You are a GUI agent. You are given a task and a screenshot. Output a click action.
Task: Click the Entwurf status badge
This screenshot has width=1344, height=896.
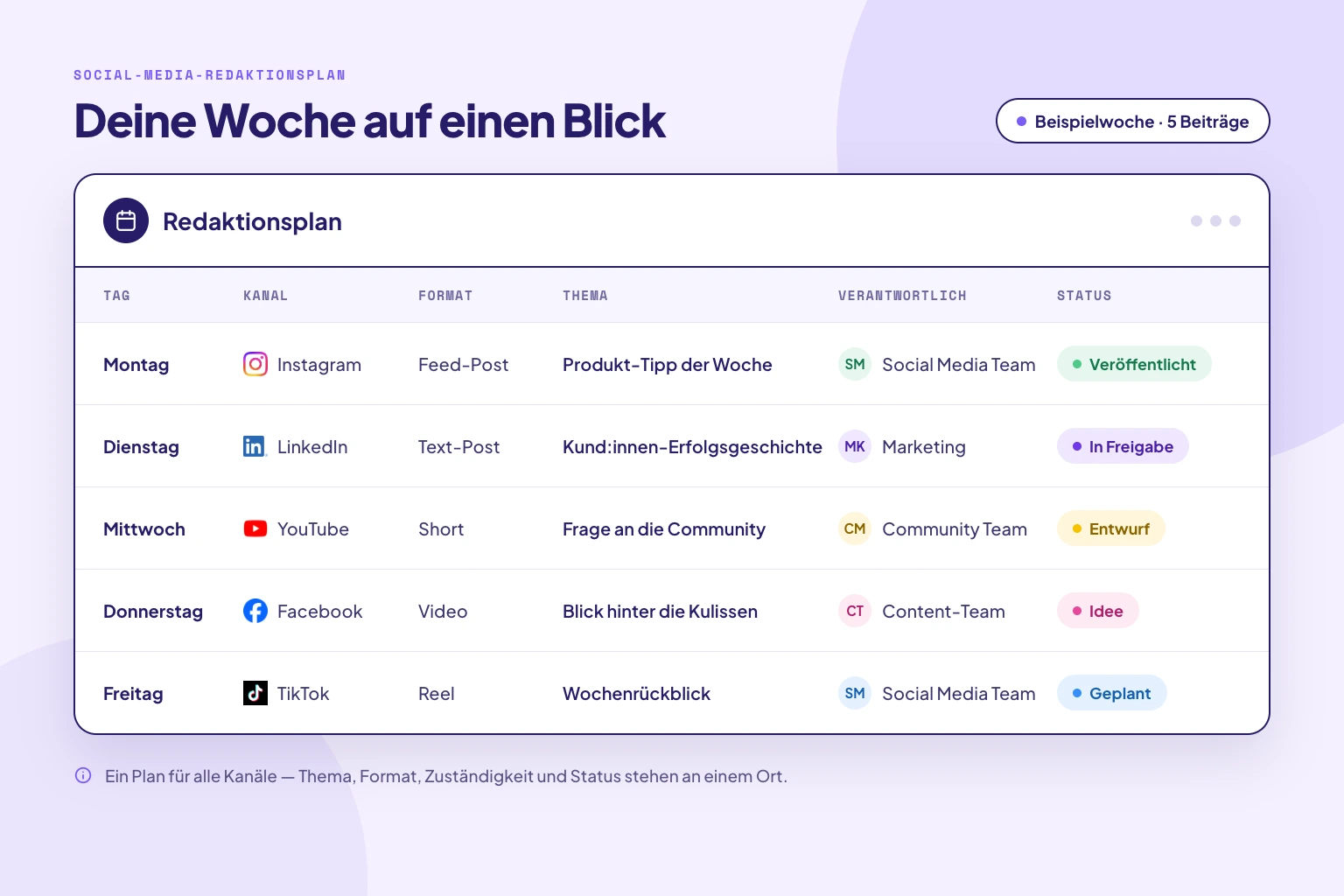point(1111,528)
